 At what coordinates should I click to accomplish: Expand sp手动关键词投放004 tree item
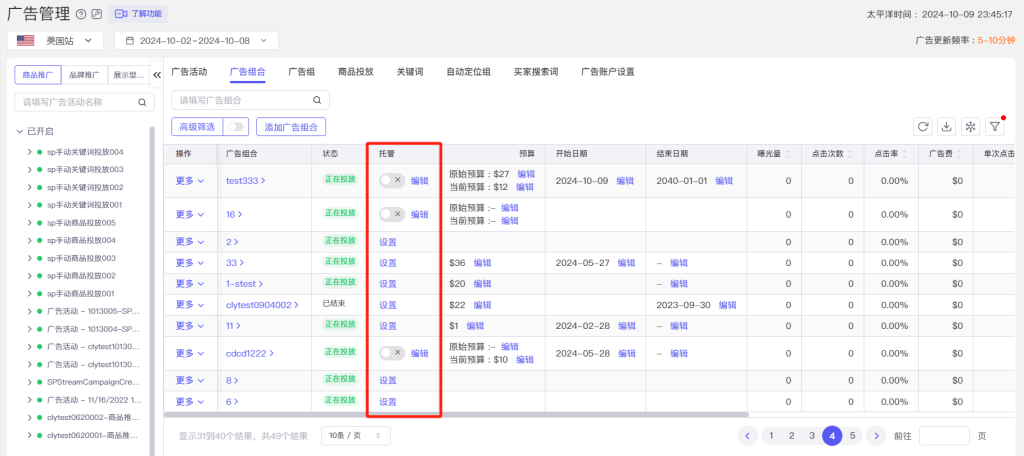click(30, 152)
